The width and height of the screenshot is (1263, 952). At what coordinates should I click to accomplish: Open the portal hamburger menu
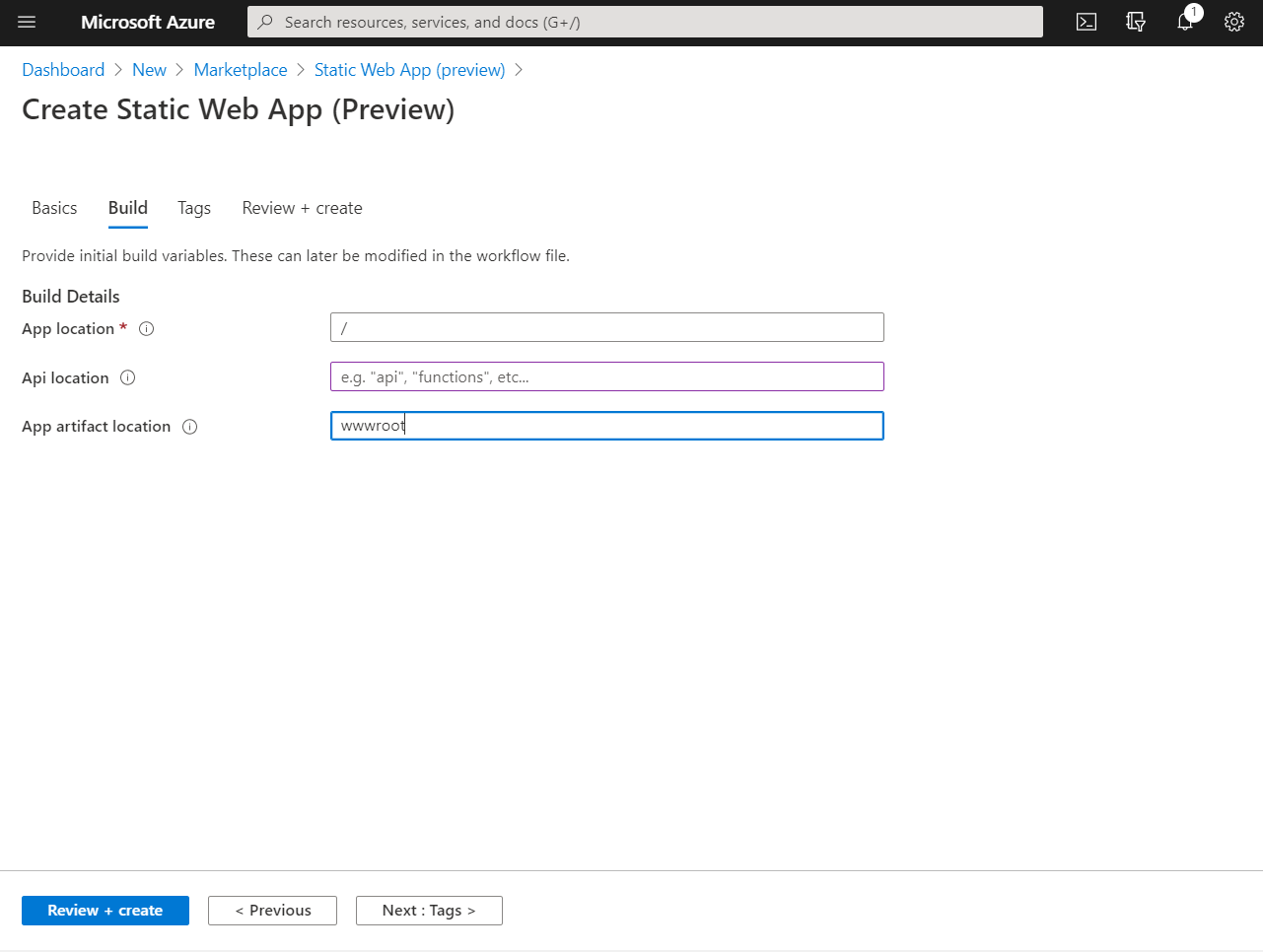[x=27, y=22]
